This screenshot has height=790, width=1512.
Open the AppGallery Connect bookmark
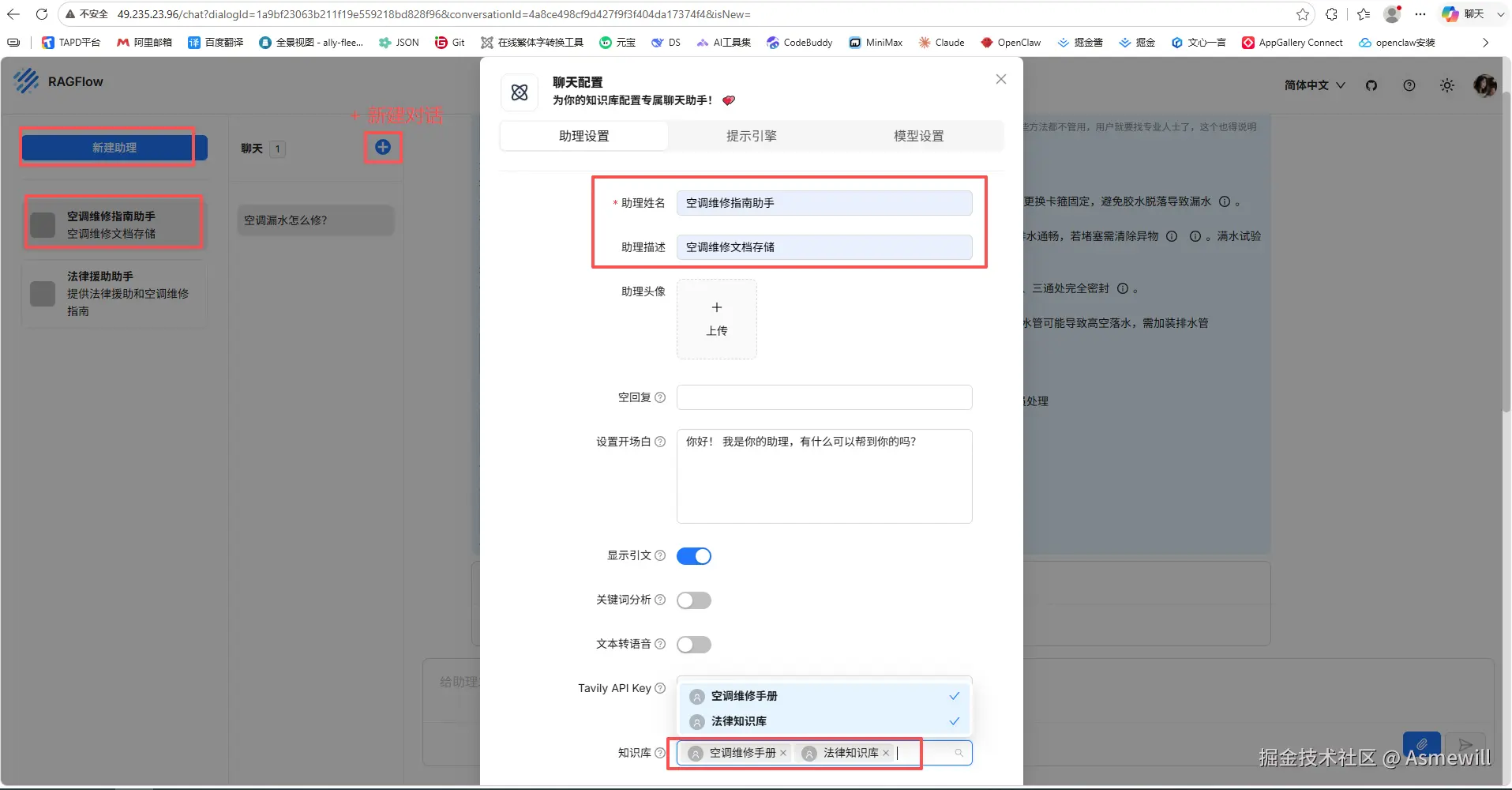[x=1292, y=43]
